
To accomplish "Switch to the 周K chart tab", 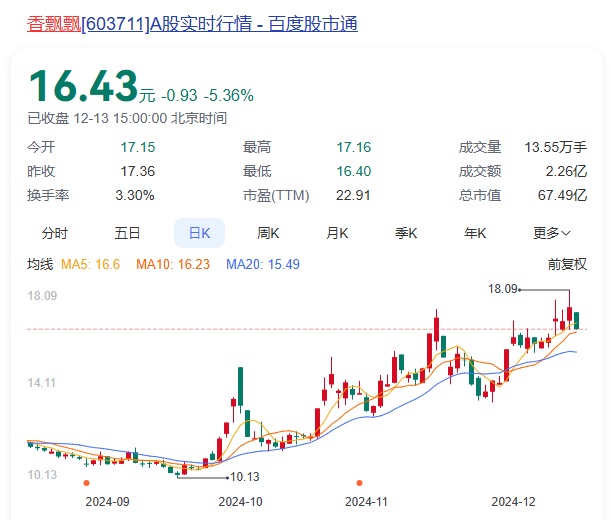I will click(268, 233).
